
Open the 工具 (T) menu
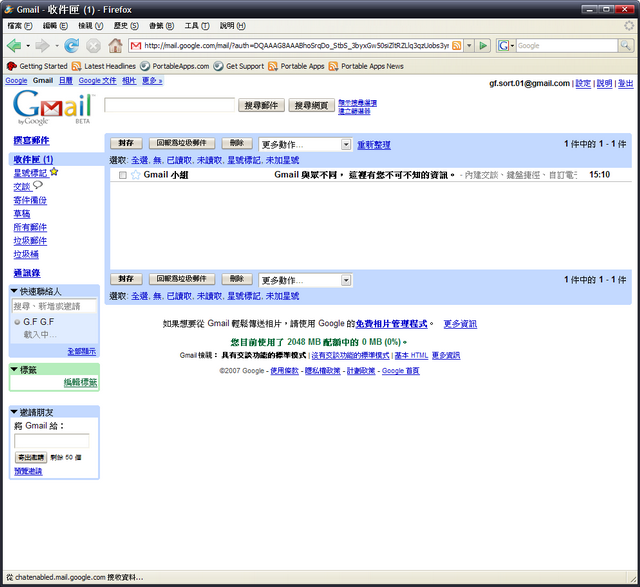197,26
